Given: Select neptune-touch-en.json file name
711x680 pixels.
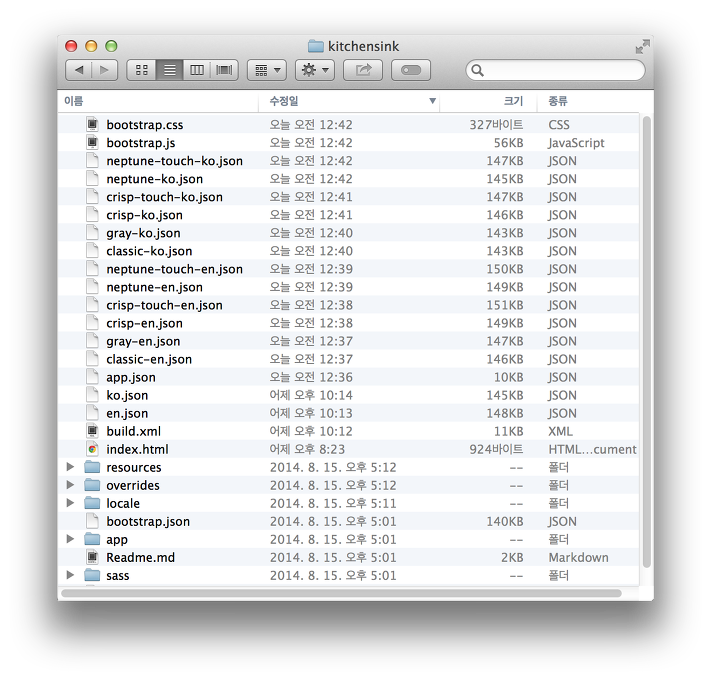Looking at the screenshot, I should tap(174, 269).
